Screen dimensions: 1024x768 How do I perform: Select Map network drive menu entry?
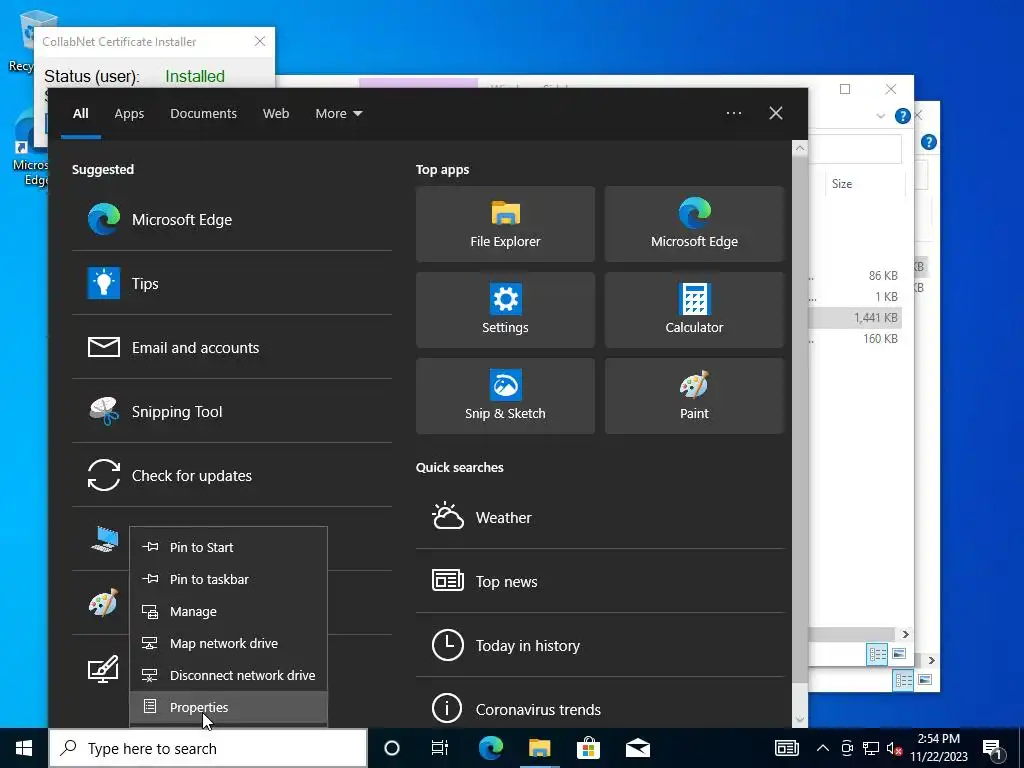coord(229,643)
